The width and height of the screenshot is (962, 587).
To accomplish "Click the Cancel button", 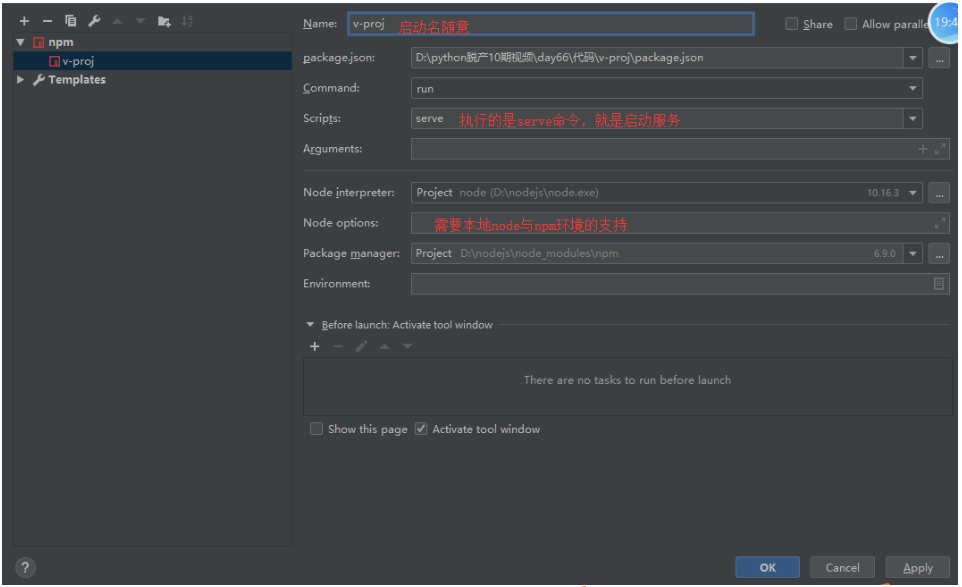I will tap(842, 567).
